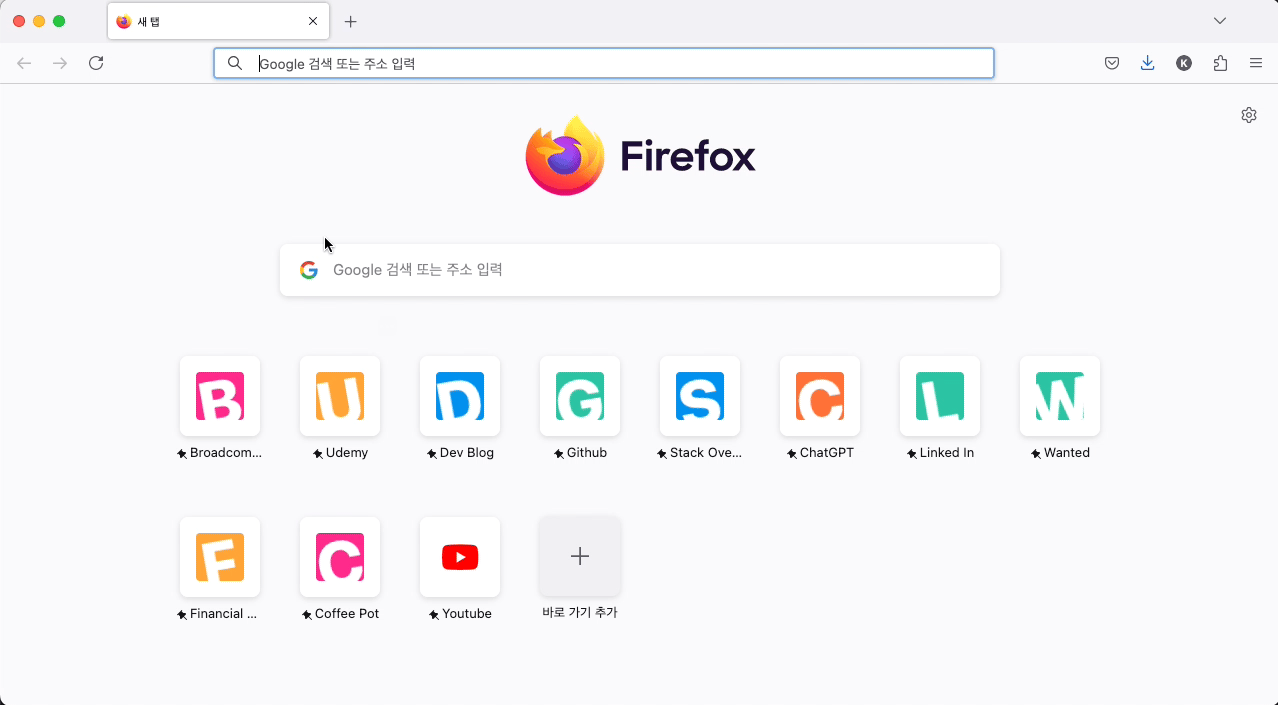Click the Firefox logo image
The image size is (1278, 705).
point(565,155)
